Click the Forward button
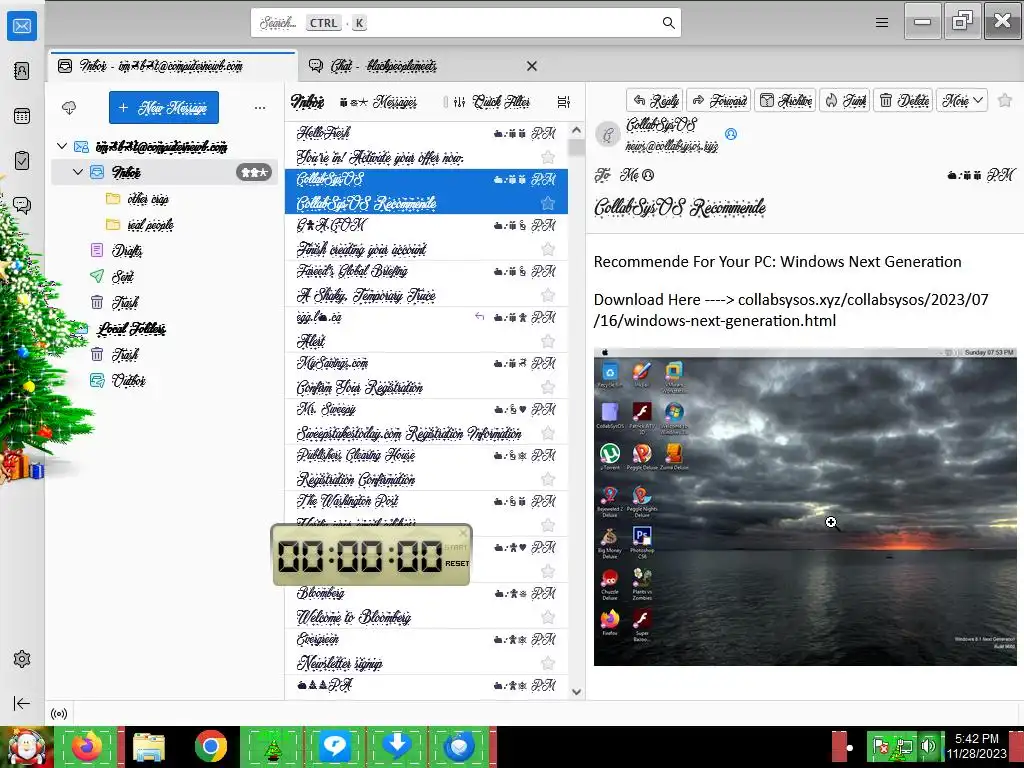This screenshot has height=768, width=1024. [719, 101]
